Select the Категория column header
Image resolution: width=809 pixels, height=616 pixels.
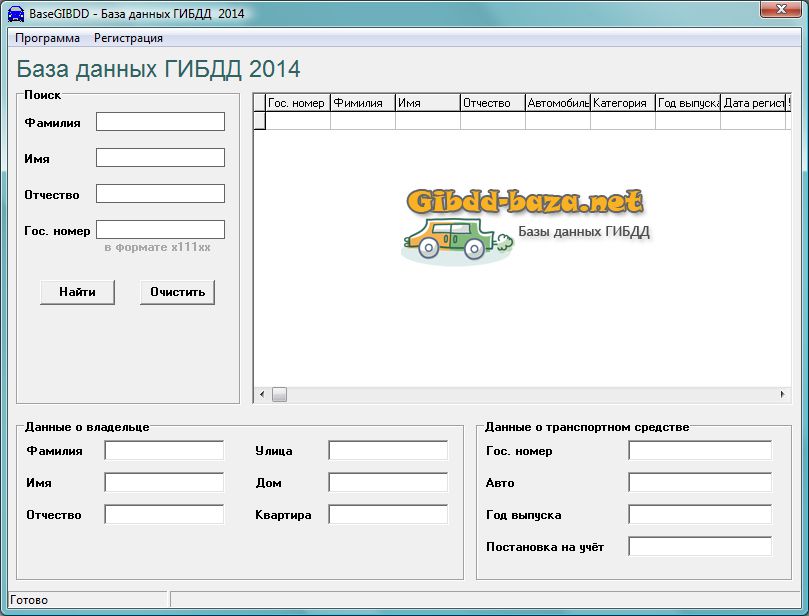pos(623,103)
